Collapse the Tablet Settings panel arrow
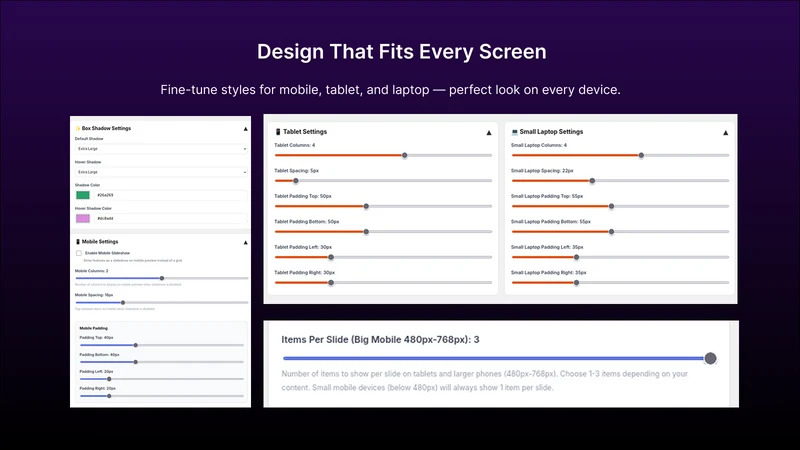The image size is (800, 450). point(489,133)
